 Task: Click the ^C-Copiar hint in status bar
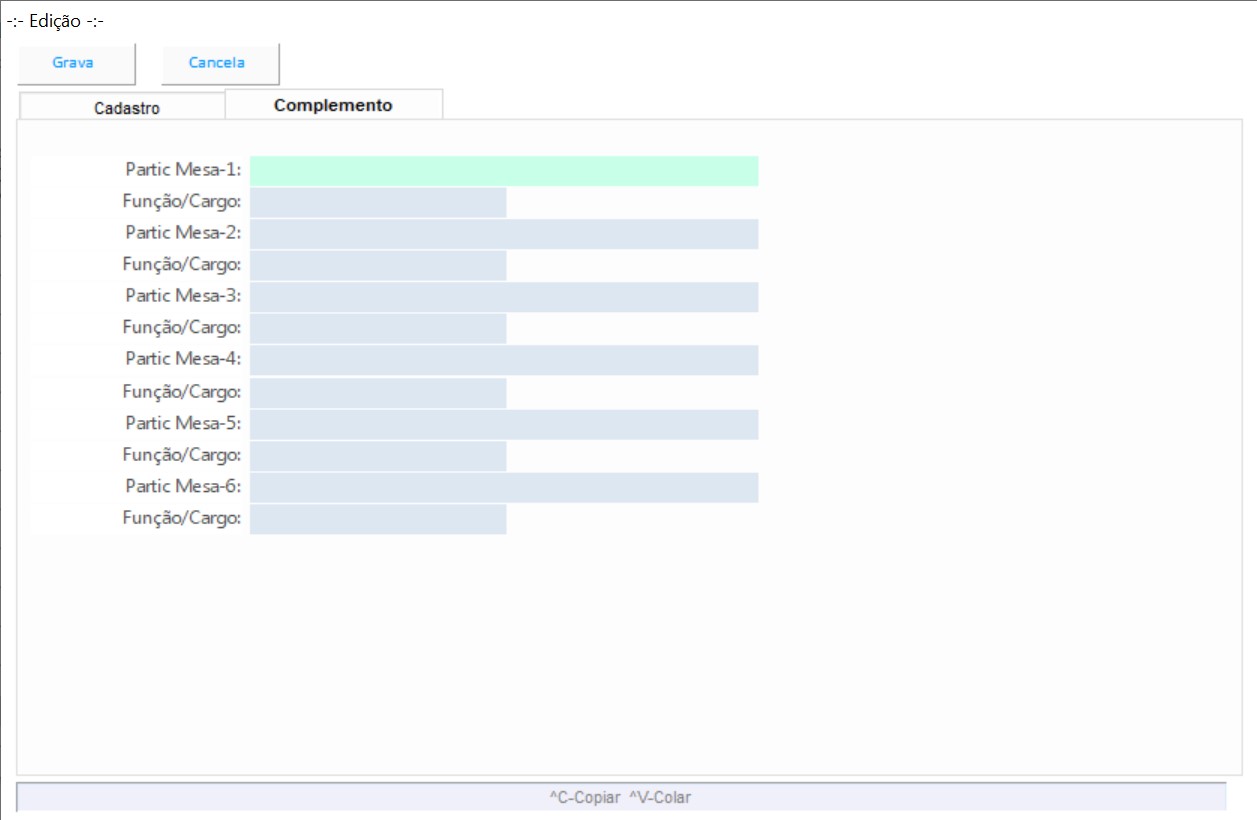[x=585, y=797]
